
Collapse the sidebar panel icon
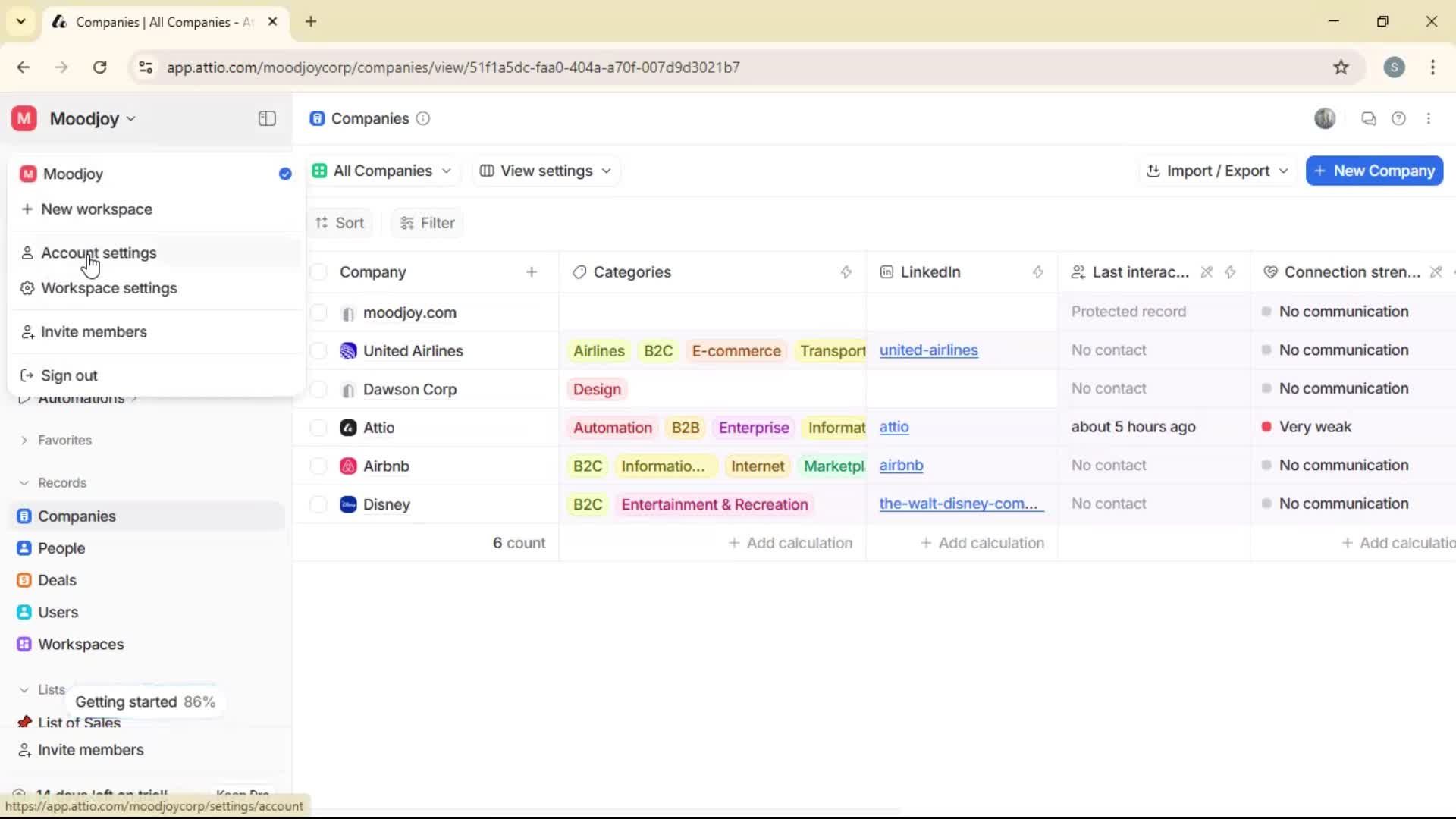tap(267, 118)
